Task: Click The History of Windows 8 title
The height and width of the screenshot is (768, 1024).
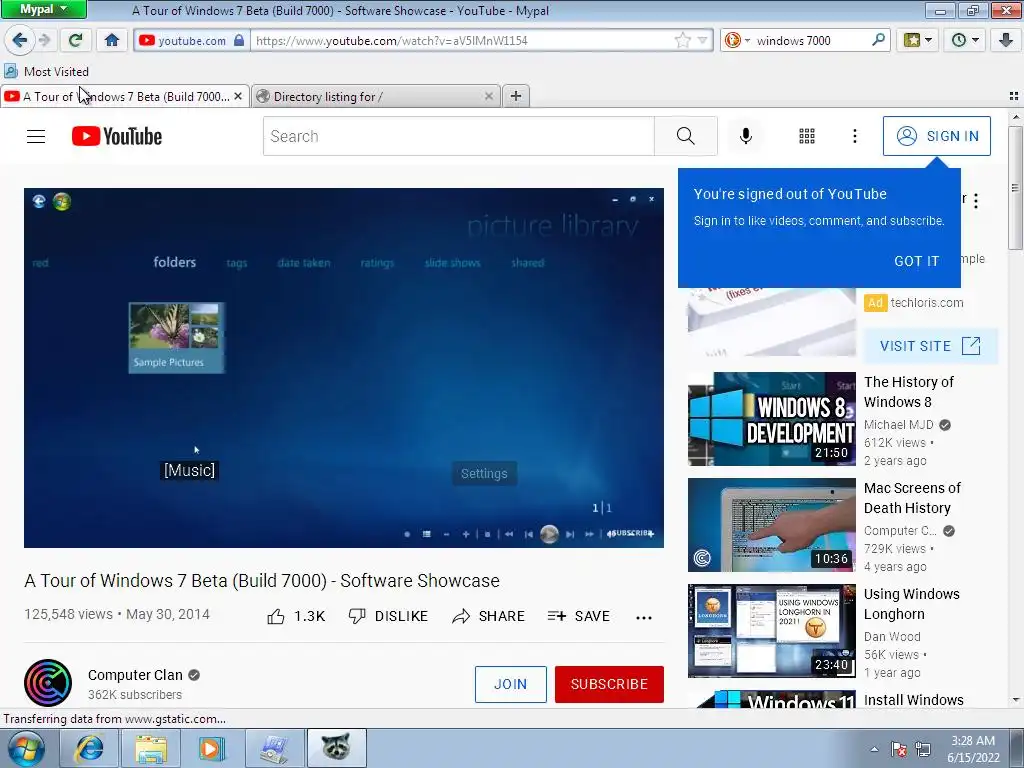Action: (909, 392)
